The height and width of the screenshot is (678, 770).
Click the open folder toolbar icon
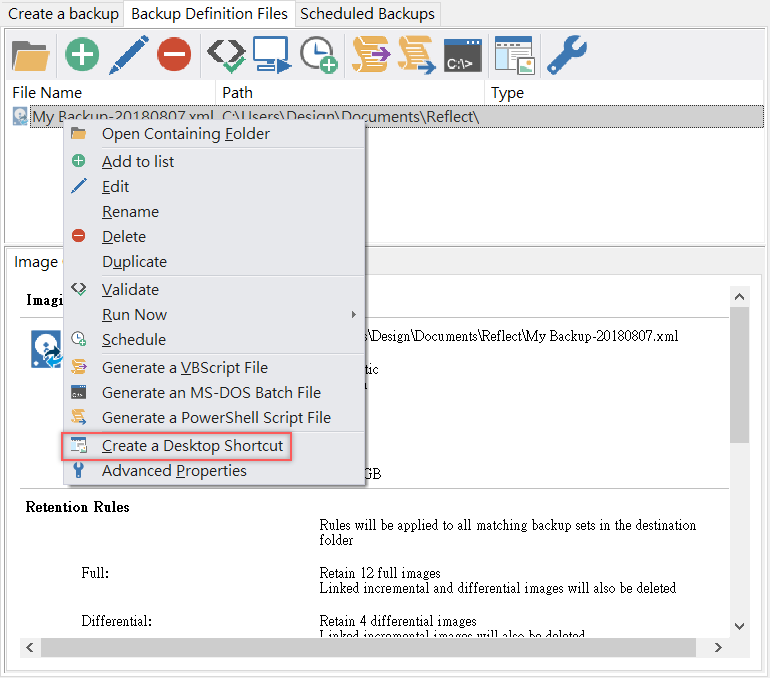pos(30,55)
